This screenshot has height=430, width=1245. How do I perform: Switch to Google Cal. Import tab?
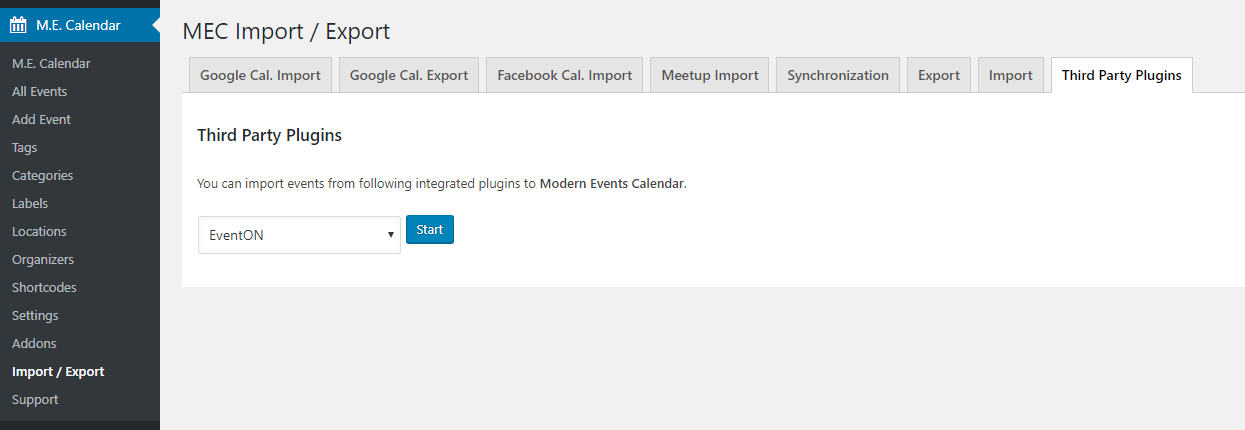260,75
